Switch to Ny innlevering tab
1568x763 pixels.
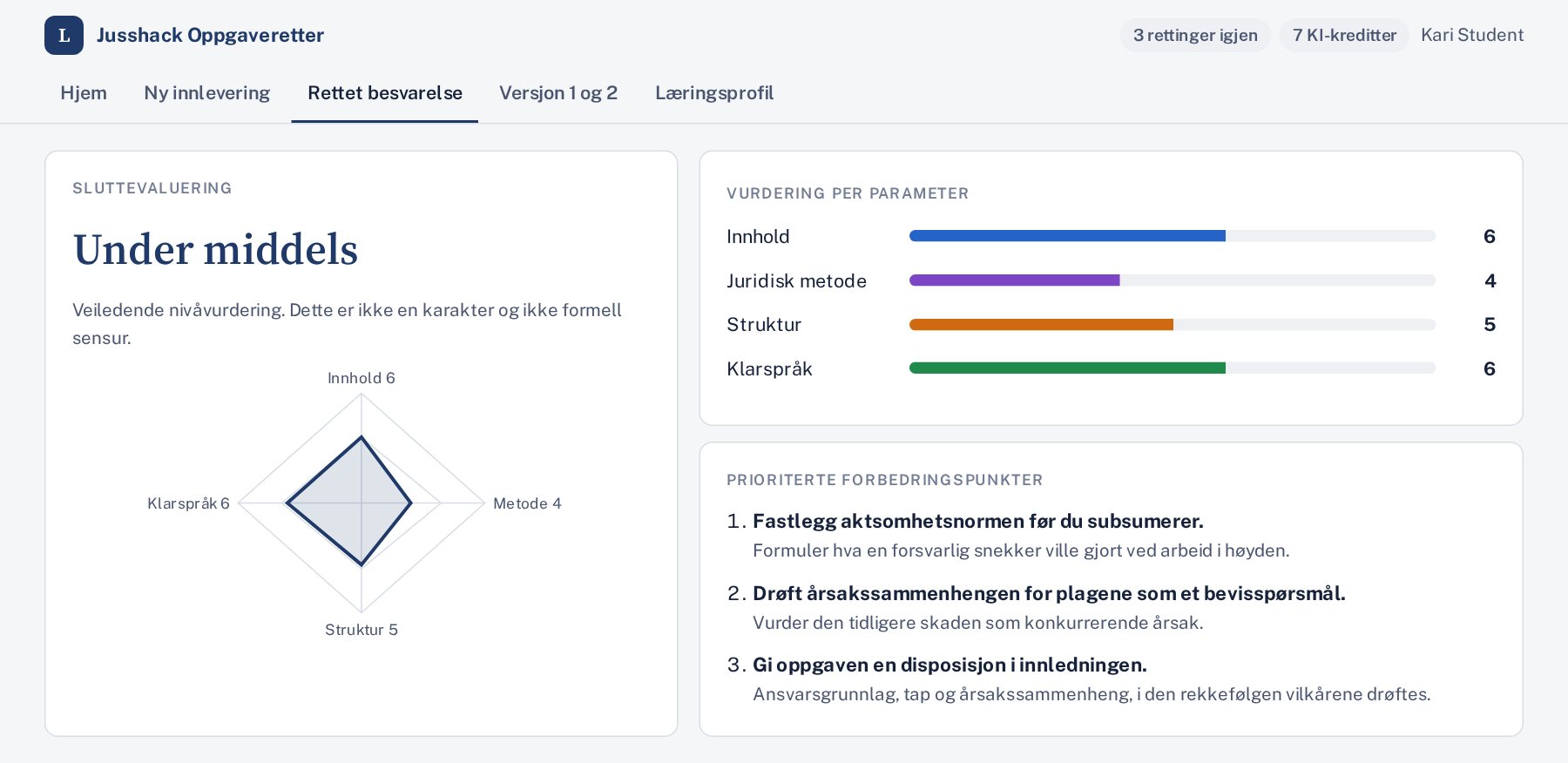coord(207,93)
